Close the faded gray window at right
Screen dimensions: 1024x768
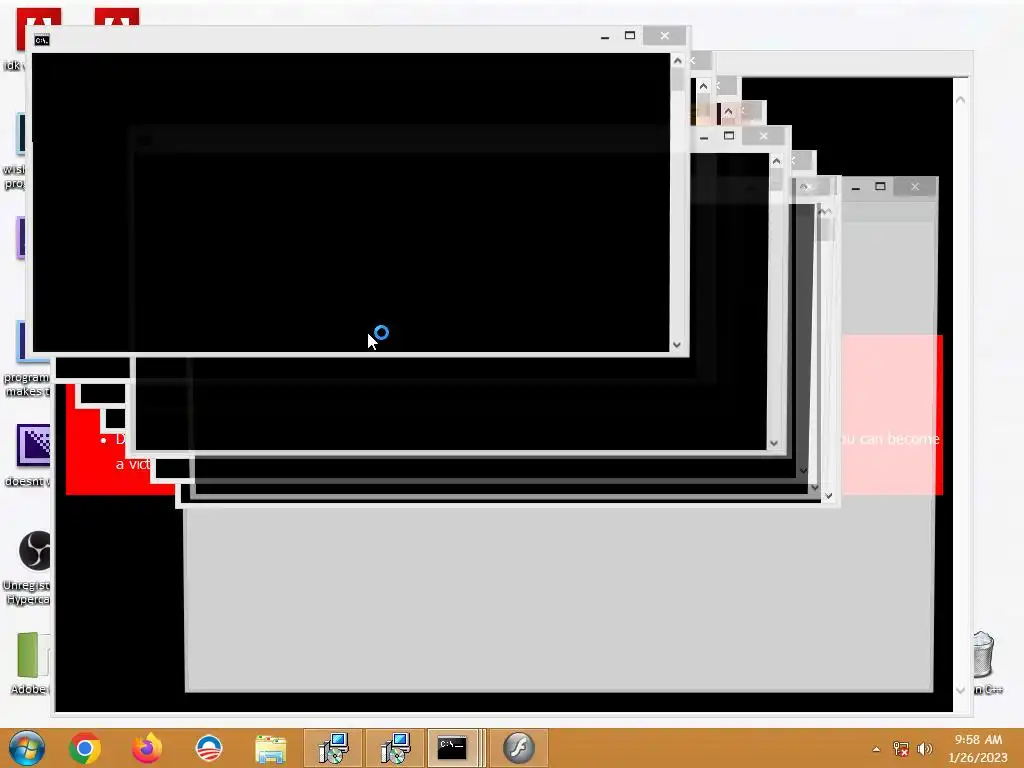coord(915,187)
